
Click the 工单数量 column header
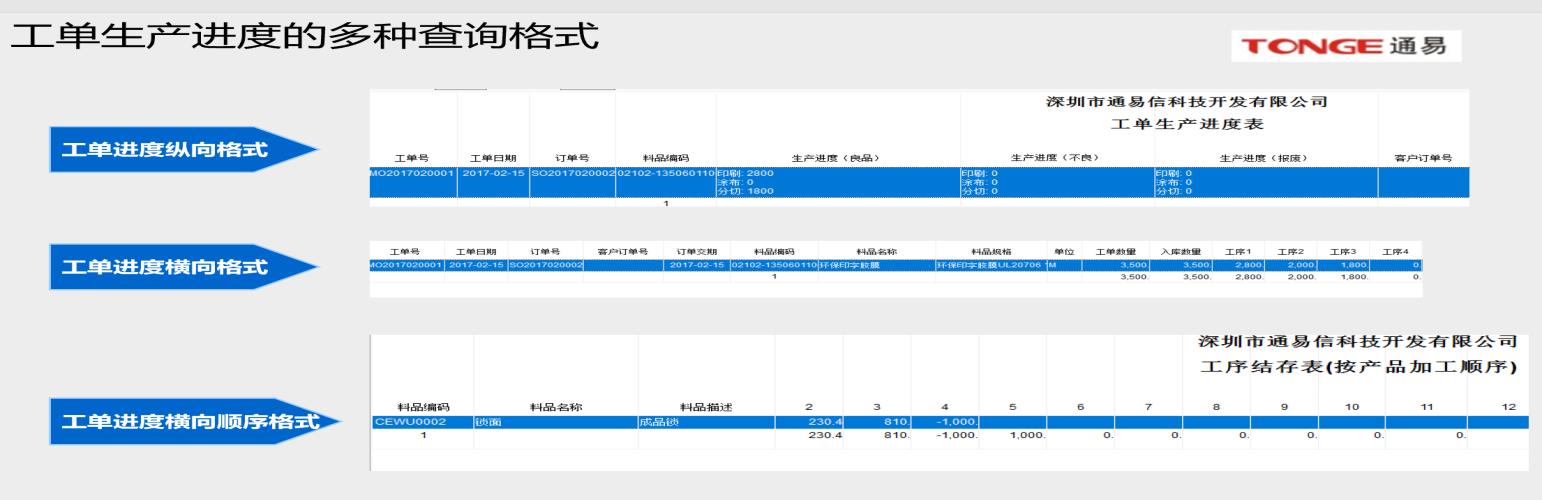pyautogui.click(x=1115, y=251)
